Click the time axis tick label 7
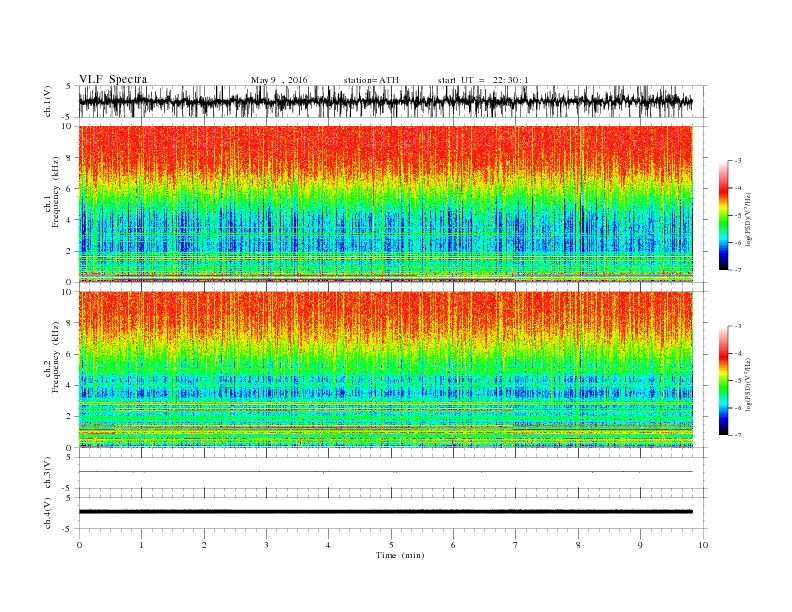This screenshot has height=612, width=792. click(516, 545)
